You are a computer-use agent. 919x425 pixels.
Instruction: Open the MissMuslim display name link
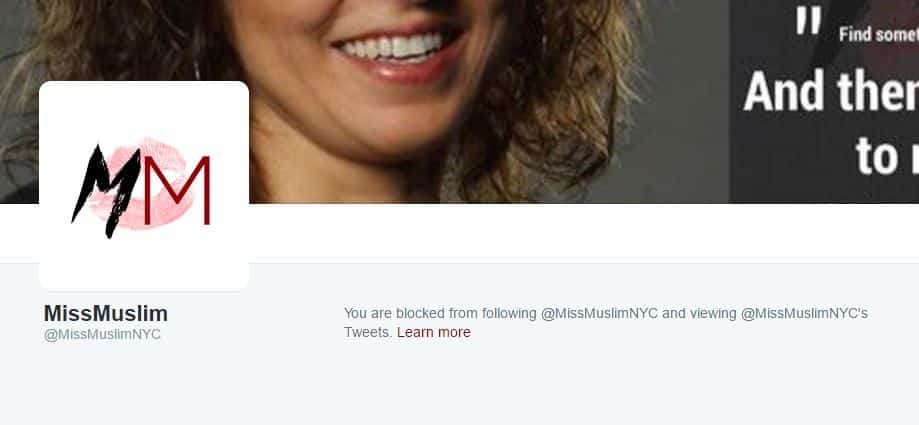[x=105, y=314]
